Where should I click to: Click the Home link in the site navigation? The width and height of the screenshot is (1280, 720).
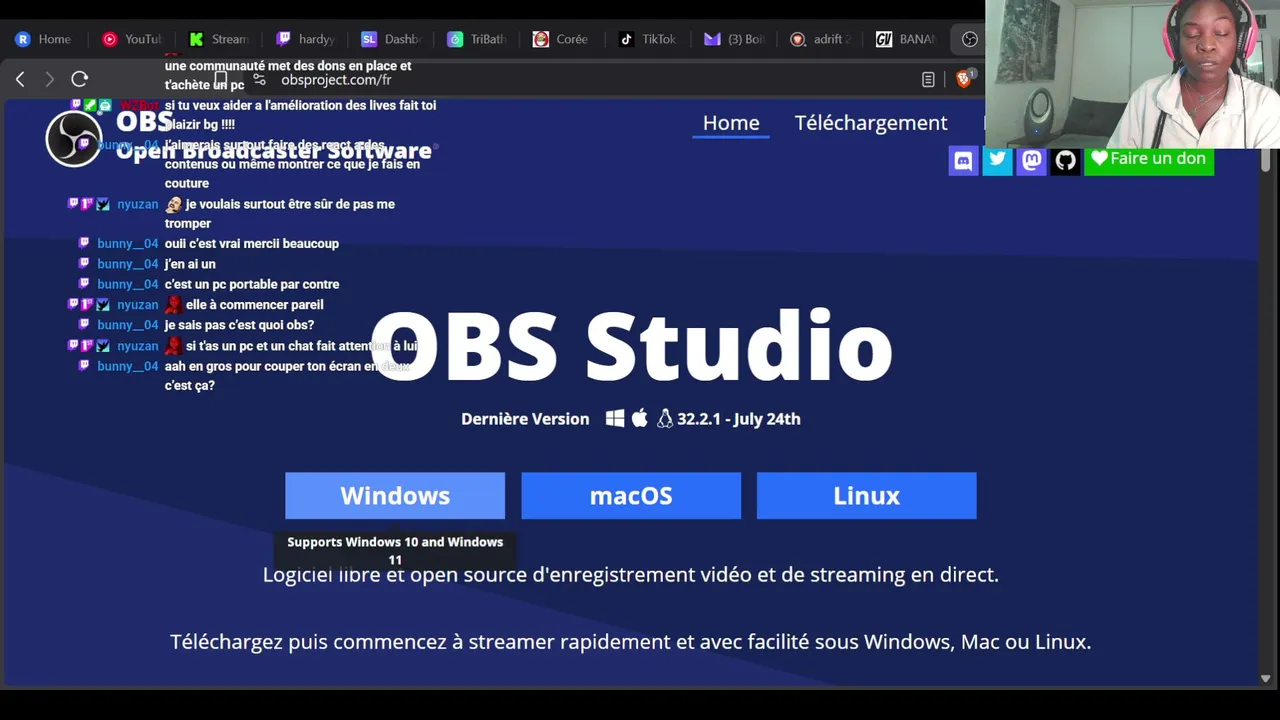[731, 123]
